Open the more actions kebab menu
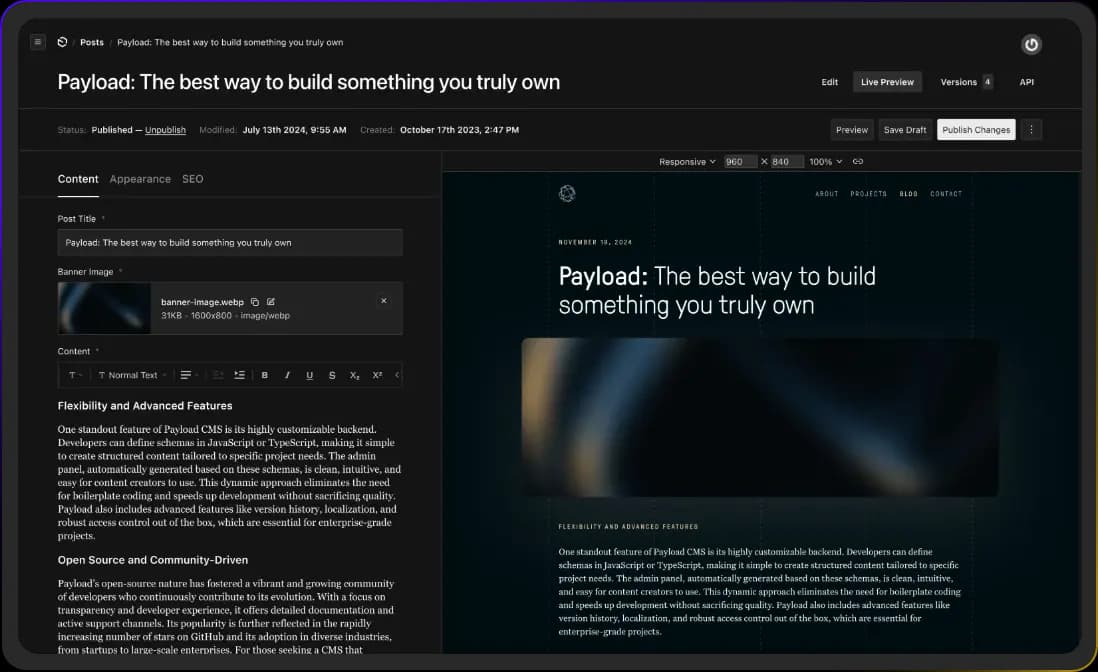 click(1031, 130)
